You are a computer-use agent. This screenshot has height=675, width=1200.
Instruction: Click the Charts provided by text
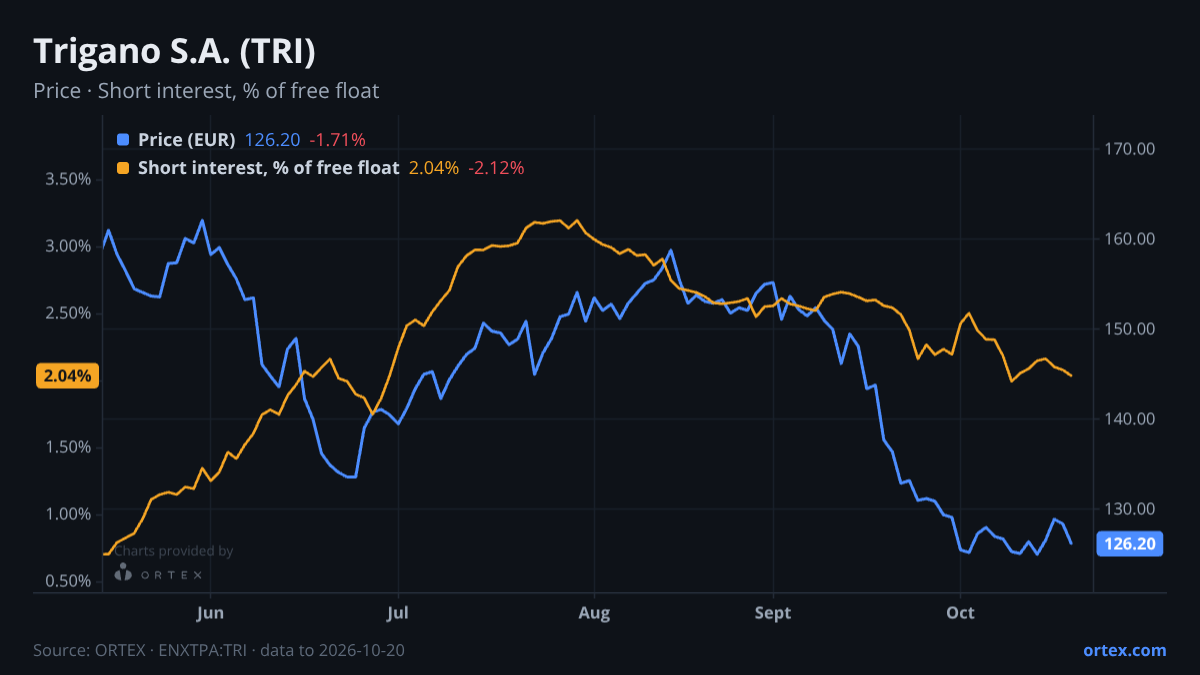(173, 551)
